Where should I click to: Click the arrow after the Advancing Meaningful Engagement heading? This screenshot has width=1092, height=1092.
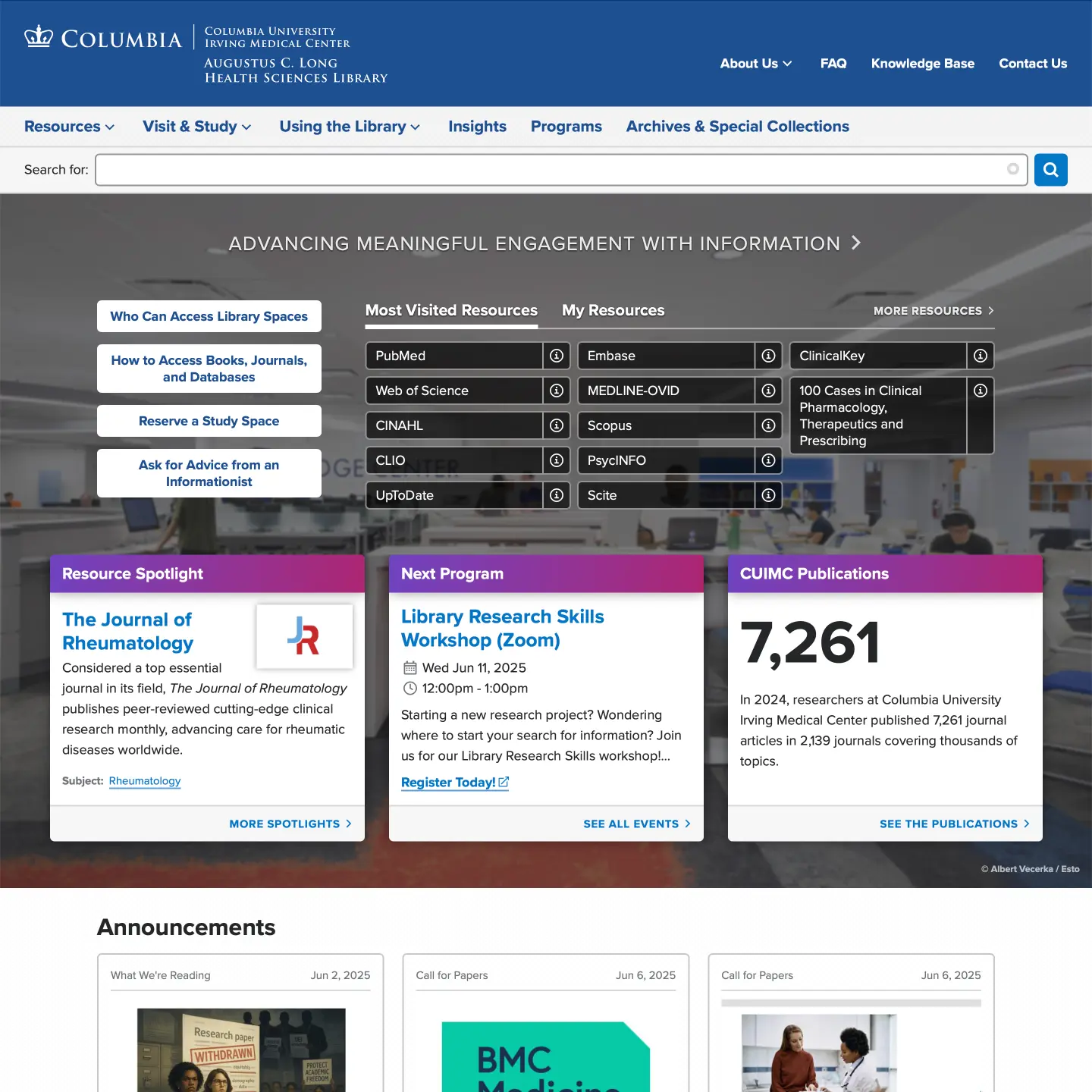tap(856, 243)
